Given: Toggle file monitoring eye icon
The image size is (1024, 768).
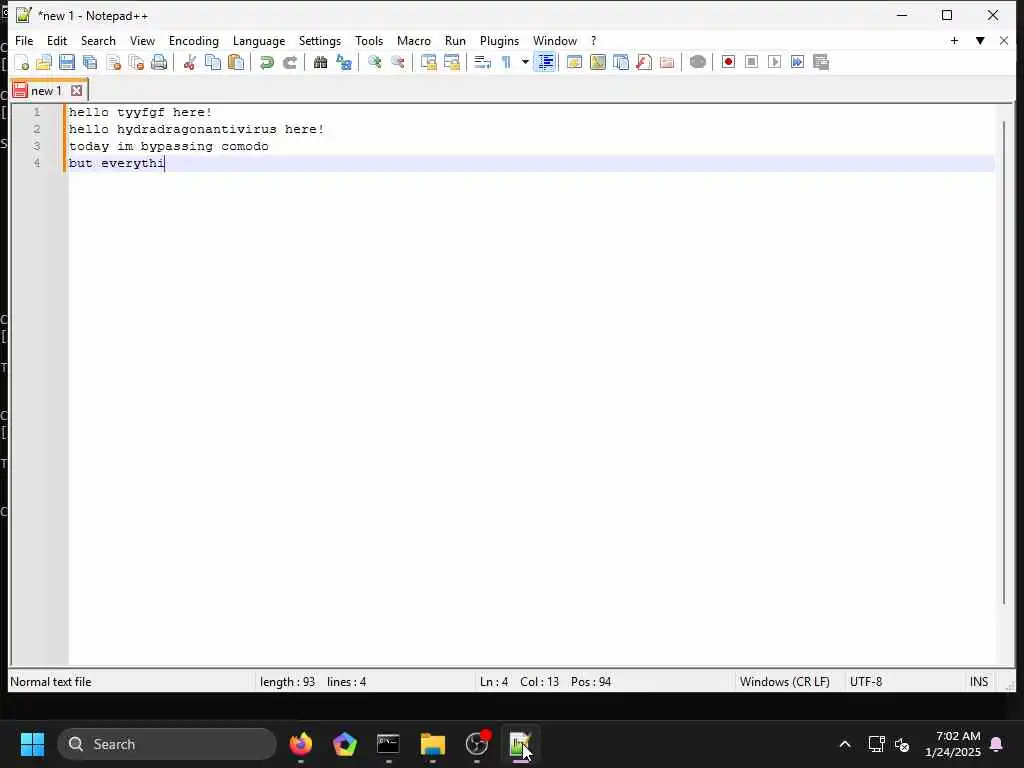Looking at the screenshot, I should tap(697, 63).
